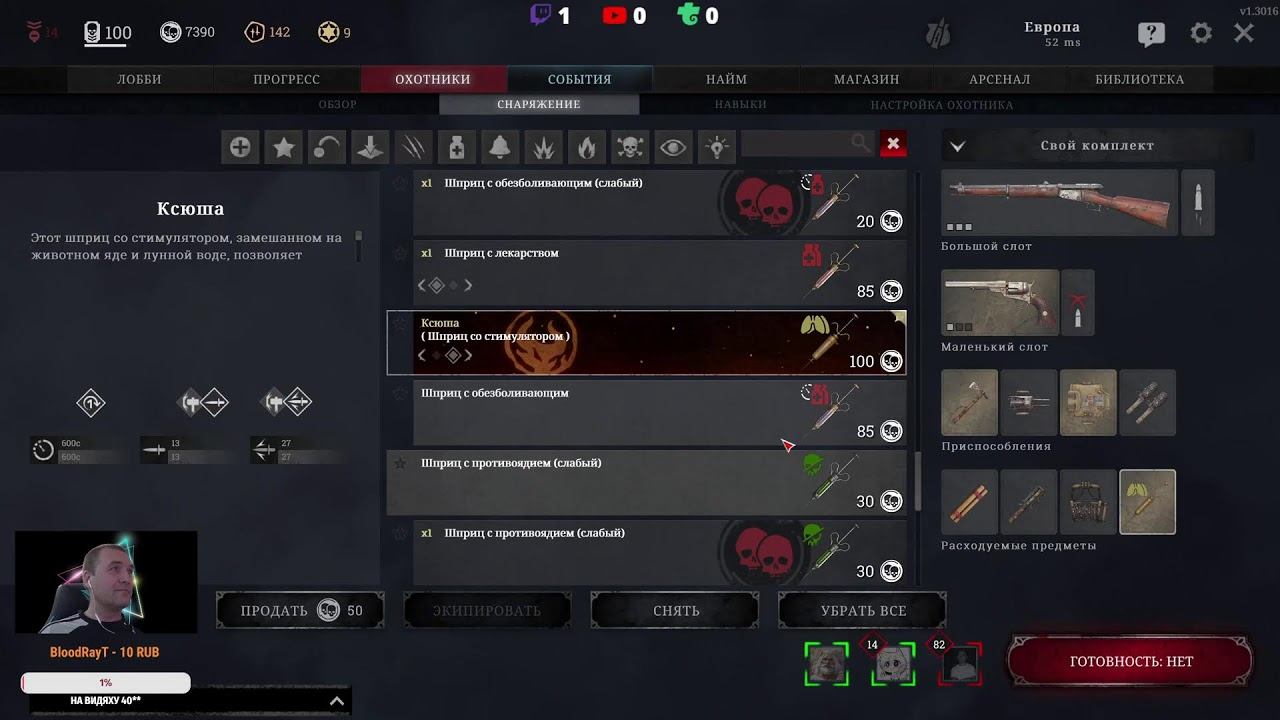Filter items by medkit category icon
This screenshot has height=720, width=1280.
click(456, 147)
